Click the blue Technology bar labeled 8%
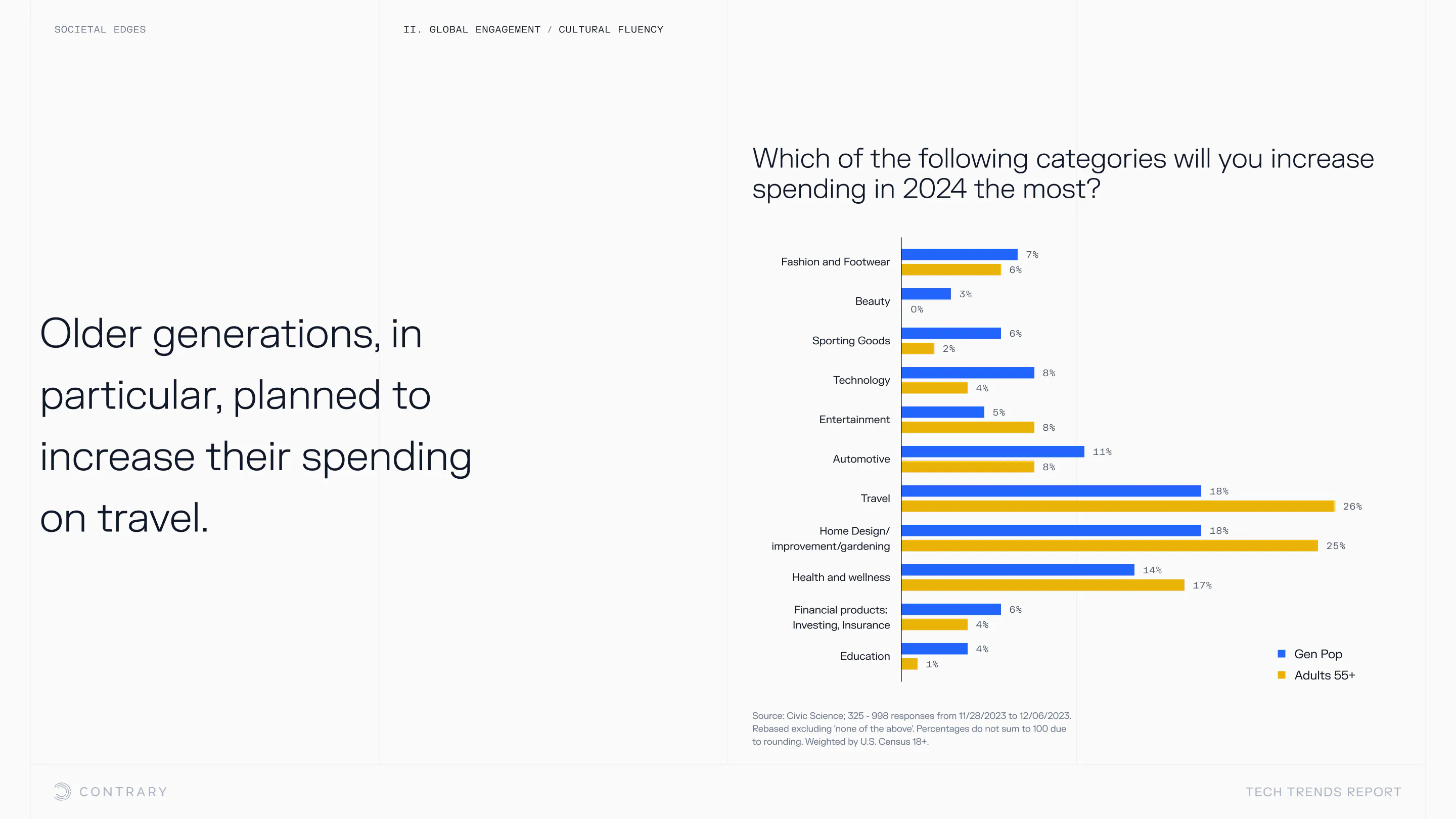Screen dimensions: 1456x819 click(967, 373)
